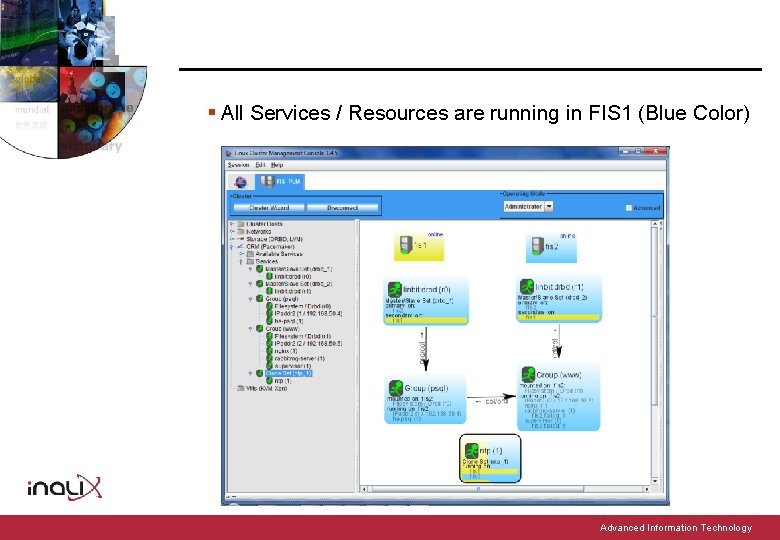Screen dimensions: 780x540
Task: Select Group (psql) row in the tree
Action: pyautogui.click(x=282, y=299)
